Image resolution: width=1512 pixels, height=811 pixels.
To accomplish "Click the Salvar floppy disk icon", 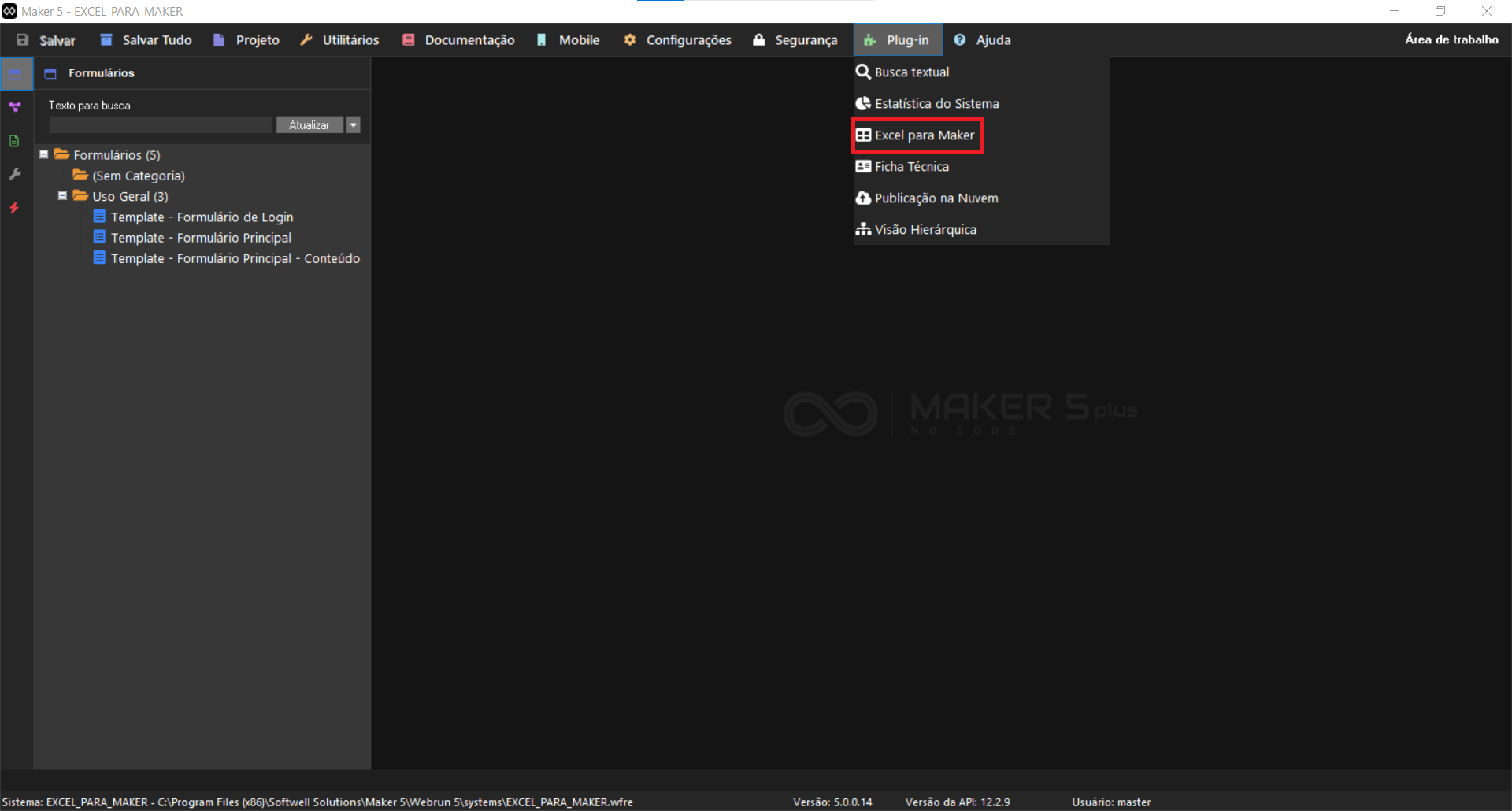I will pyautogui.click(x=23, y=40).
